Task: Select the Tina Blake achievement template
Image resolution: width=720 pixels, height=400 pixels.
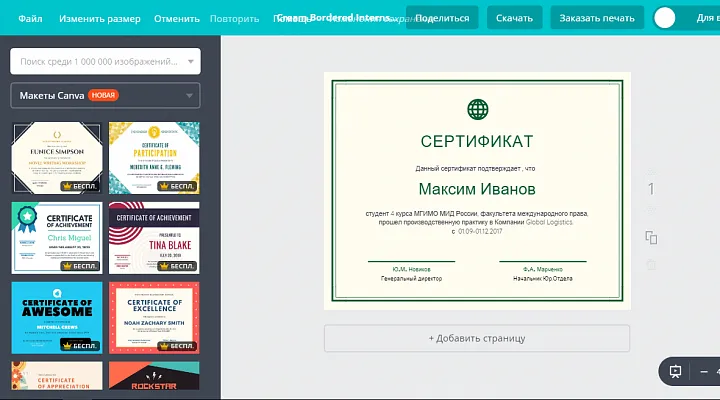Action: 153,237
